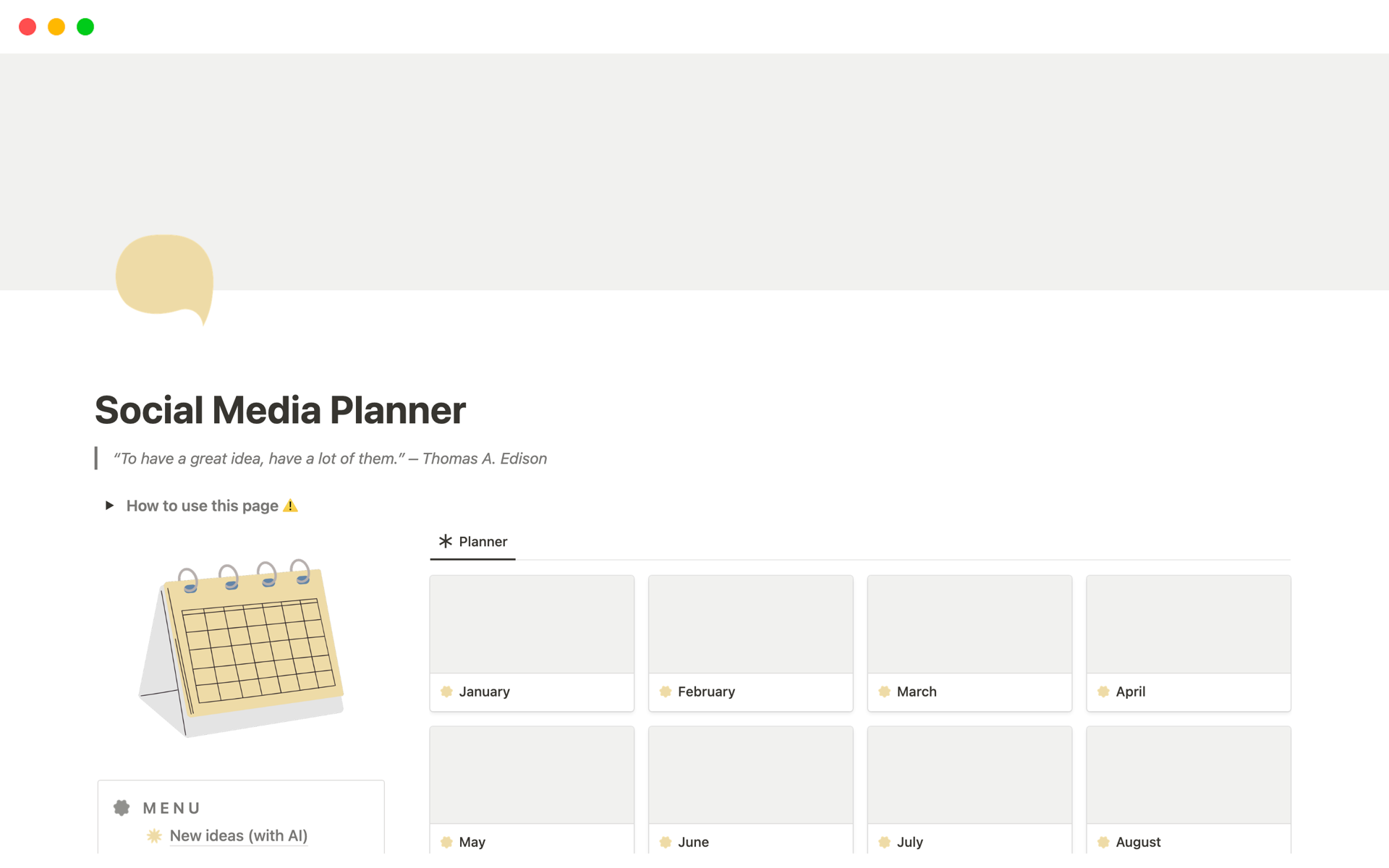Open the May page title
Image resolution: width=1389 pixels, height=868 pixels.
coord(472,842)
